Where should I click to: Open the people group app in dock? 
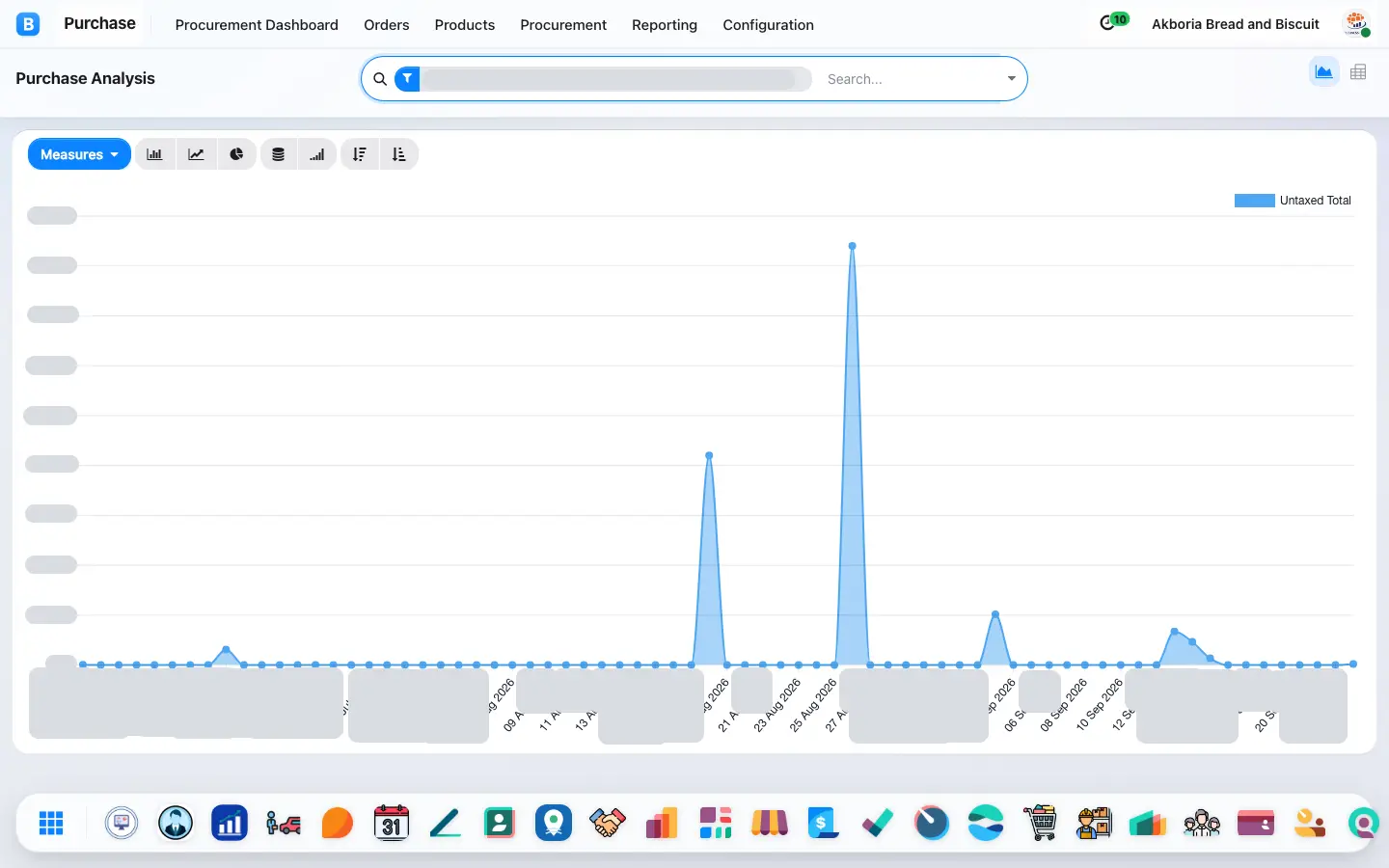(x=1202, y=823)
